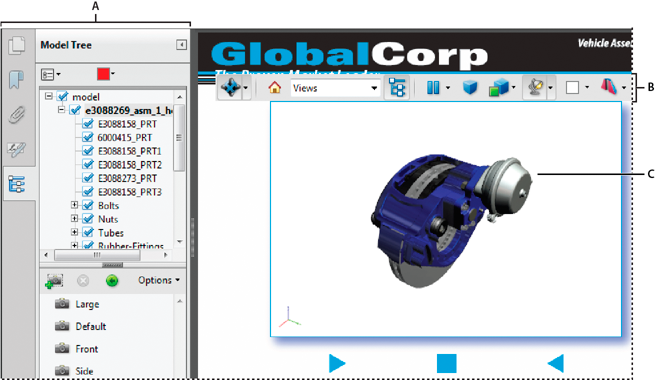Toggle visibility of 6000415_PRT
655x380 pixels.
tap(88, 137)
